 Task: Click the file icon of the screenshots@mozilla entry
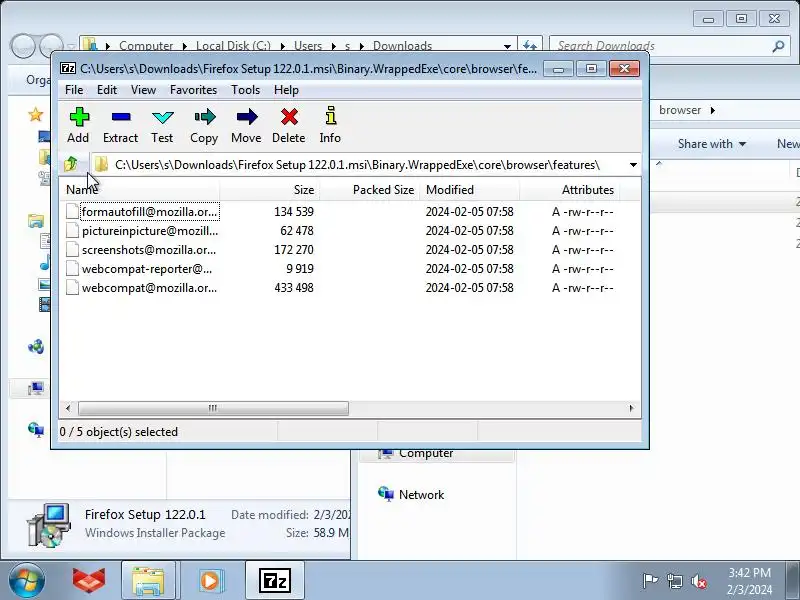click(72, 249)
